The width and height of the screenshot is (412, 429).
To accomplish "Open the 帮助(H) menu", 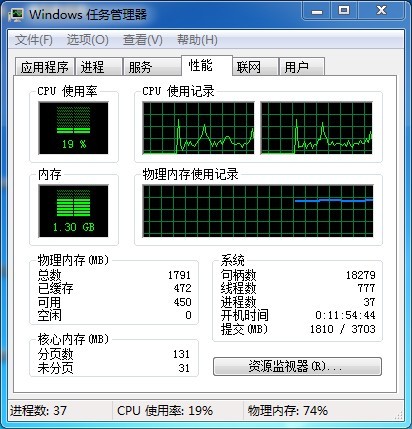I will click(x=197, y=40).
